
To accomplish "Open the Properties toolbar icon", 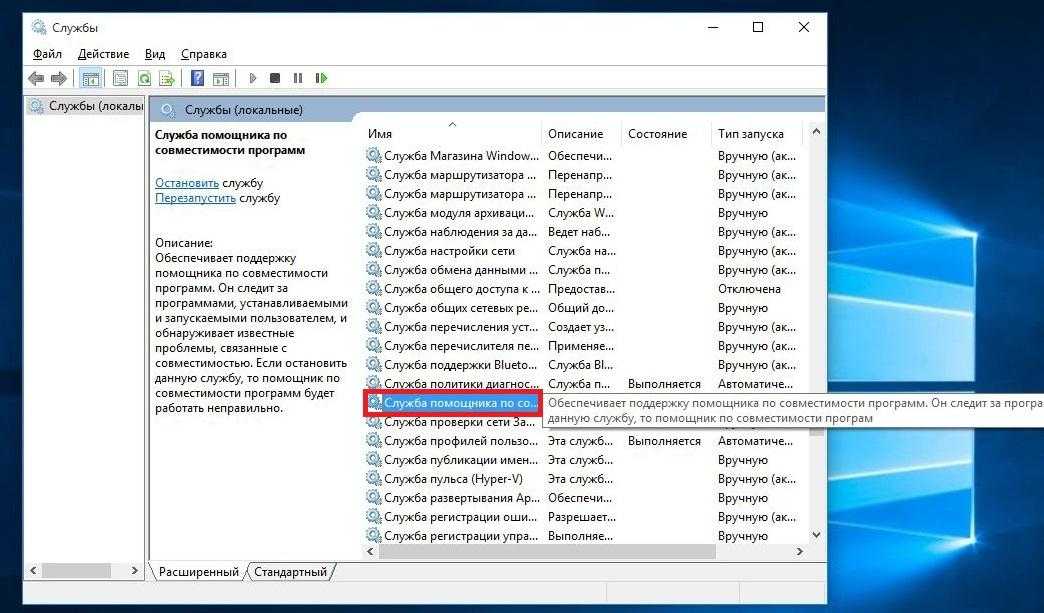I will [121, 78].
